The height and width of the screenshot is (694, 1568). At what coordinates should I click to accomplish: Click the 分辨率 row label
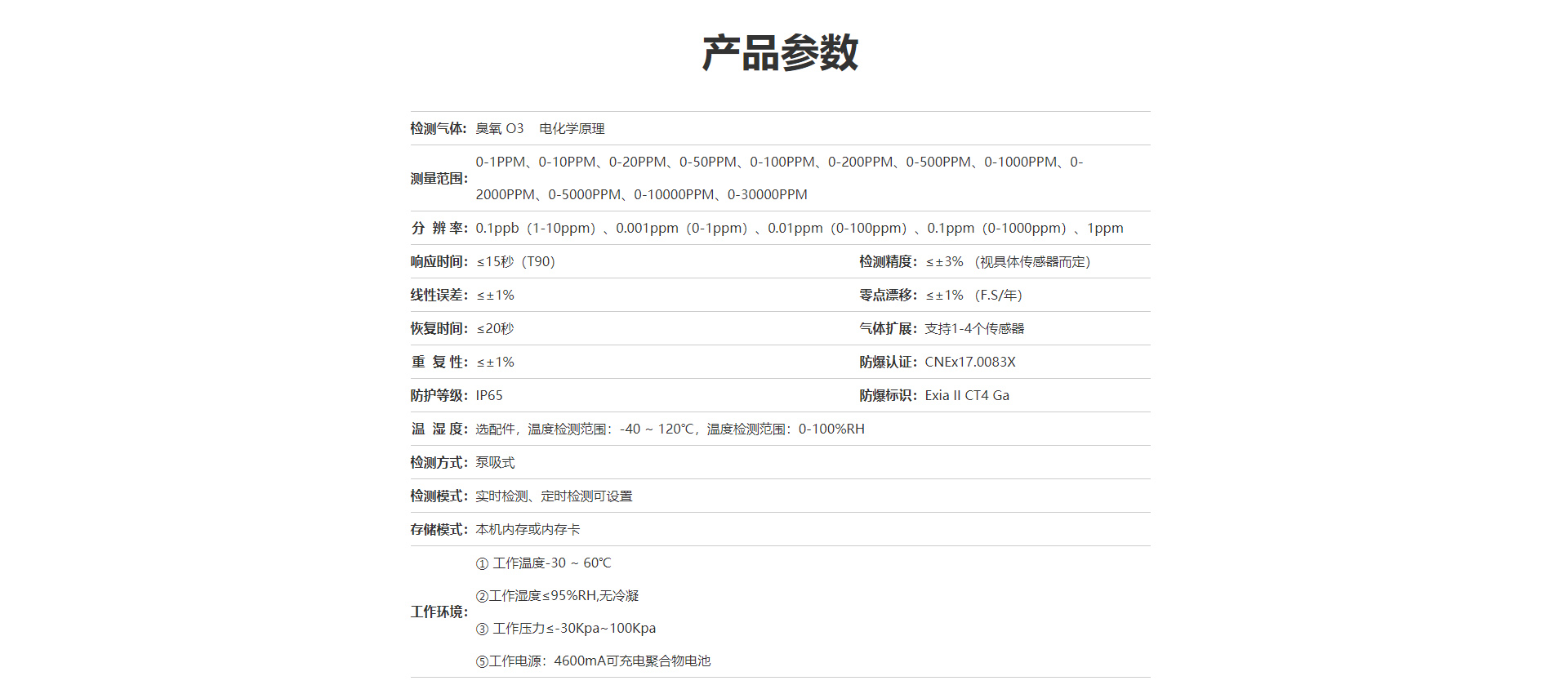439,229
